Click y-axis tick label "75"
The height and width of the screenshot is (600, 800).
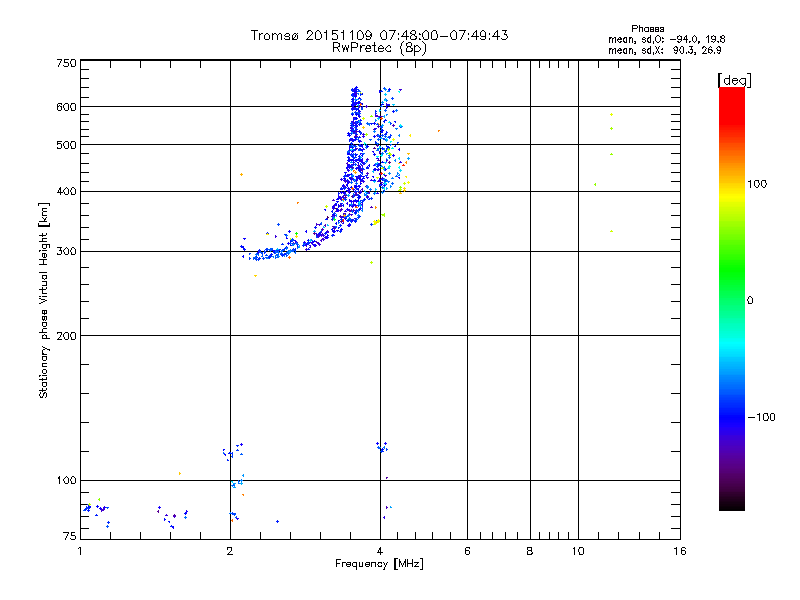[70, 536]
